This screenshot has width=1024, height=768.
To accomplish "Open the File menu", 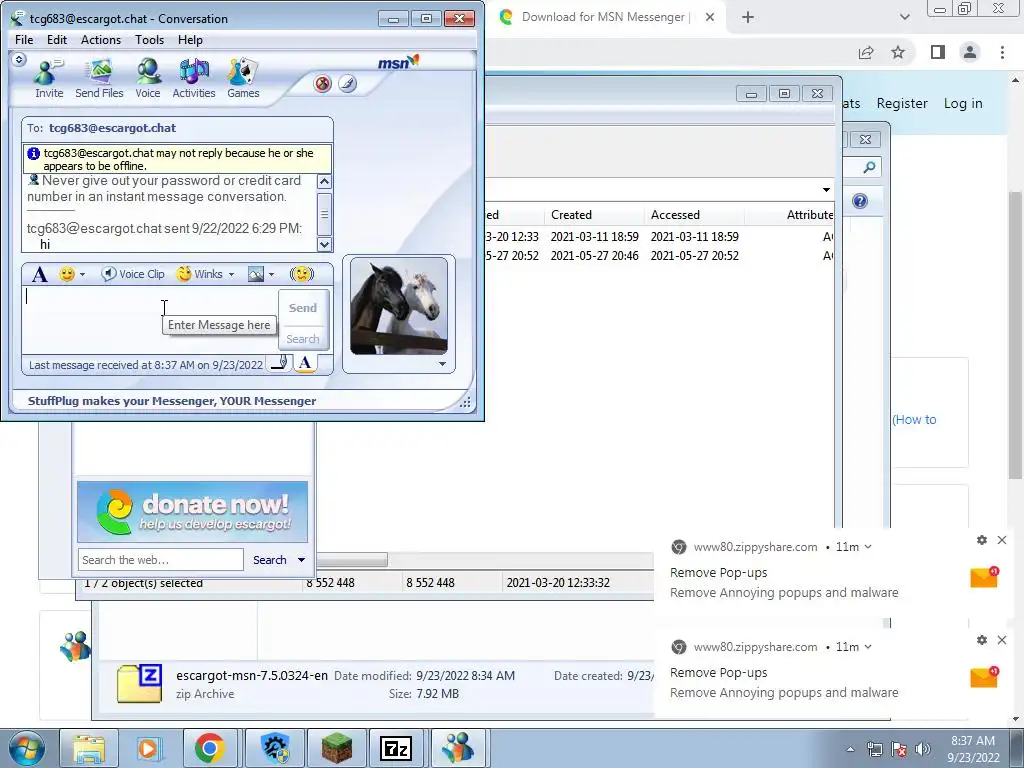I will coord(24,40).
